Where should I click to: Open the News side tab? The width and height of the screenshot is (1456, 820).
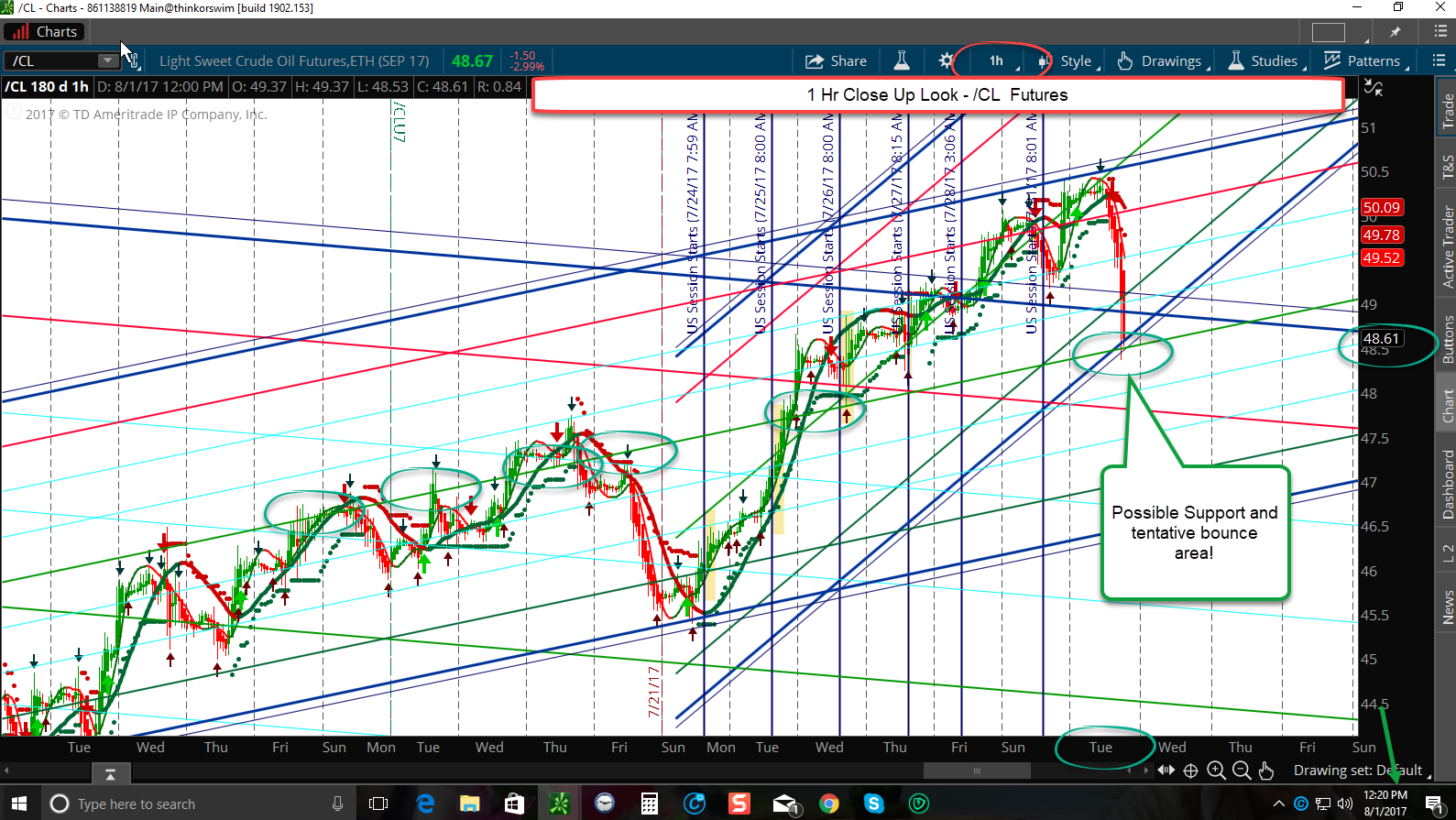1447,607
